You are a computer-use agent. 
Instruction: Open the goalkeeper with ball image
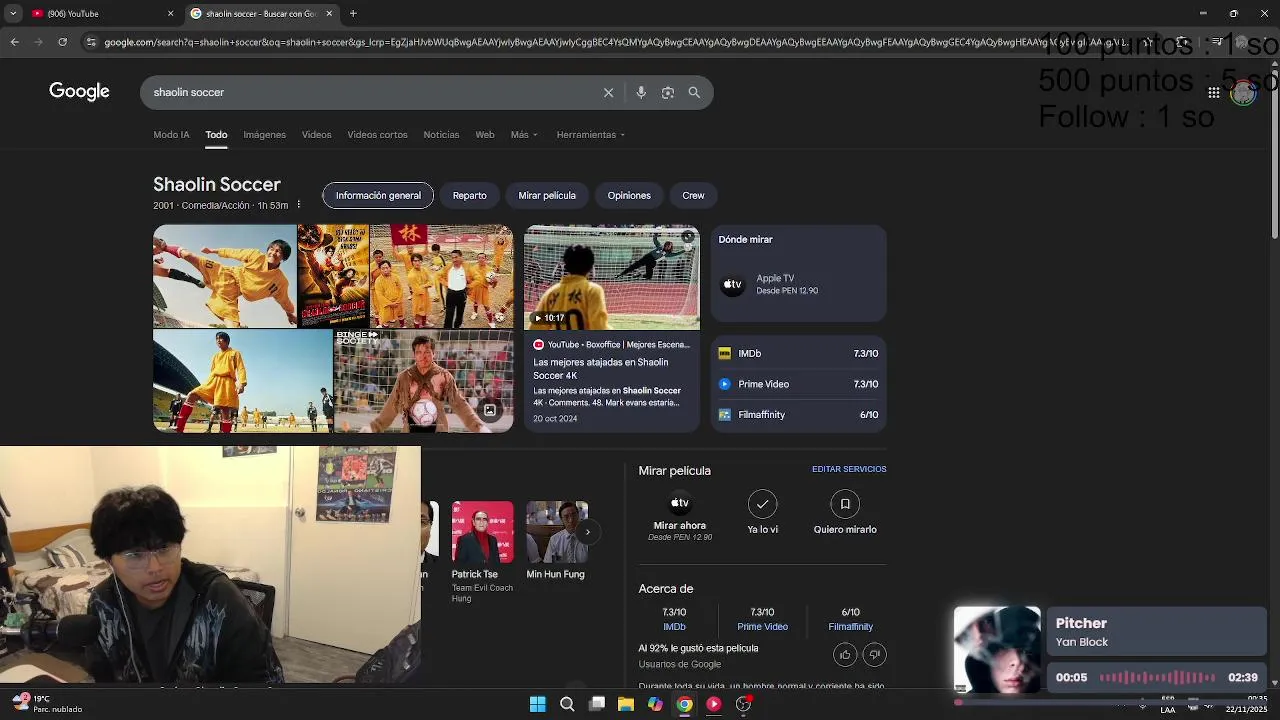tap(424, 382)
